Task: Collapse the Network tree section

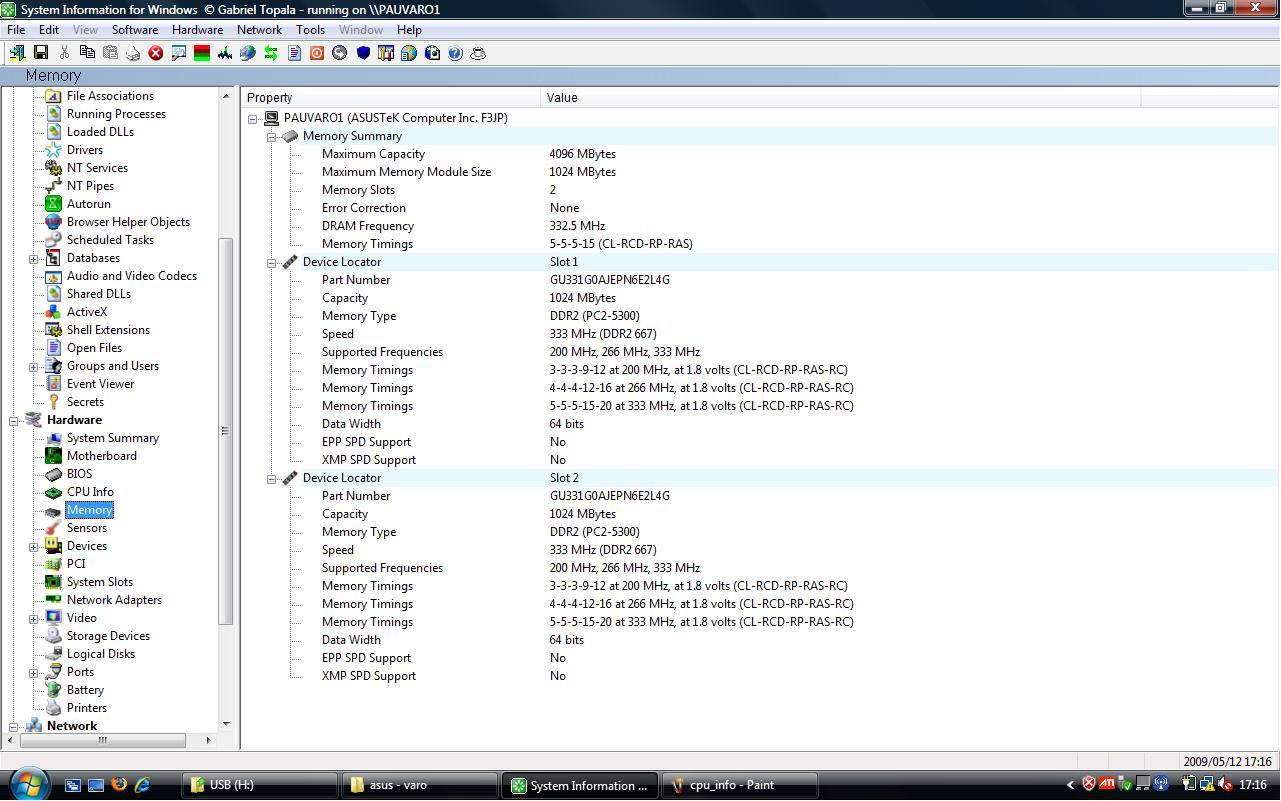Action: 14,727
